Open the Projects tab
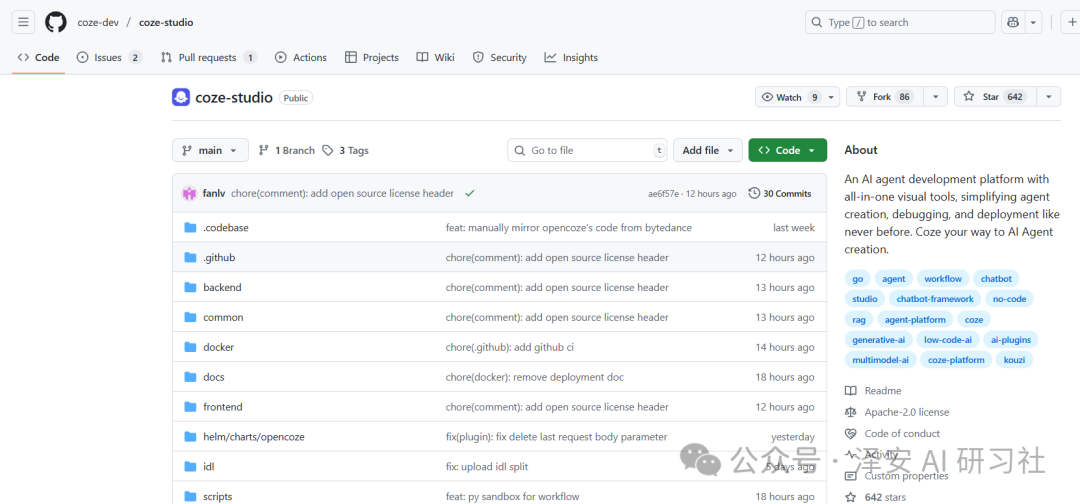1080x504 pixels. click(372, 58)
